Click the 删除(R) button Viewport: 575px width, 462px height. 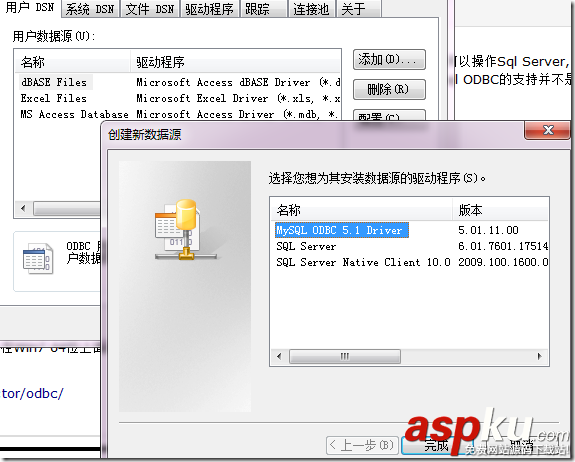[389, 89]
